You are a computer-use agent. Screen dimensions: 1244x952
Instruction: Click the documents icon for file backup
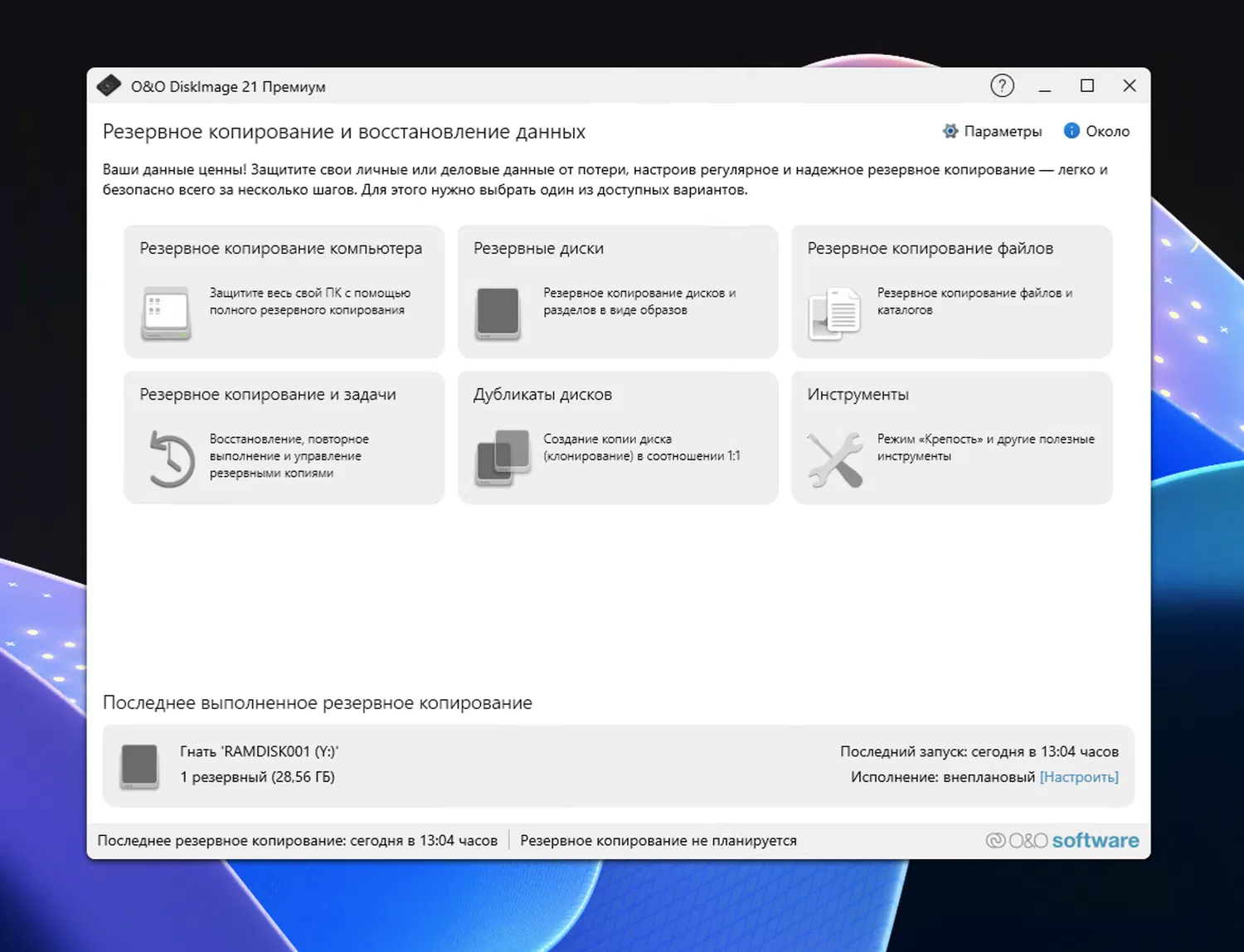[834, 313]
